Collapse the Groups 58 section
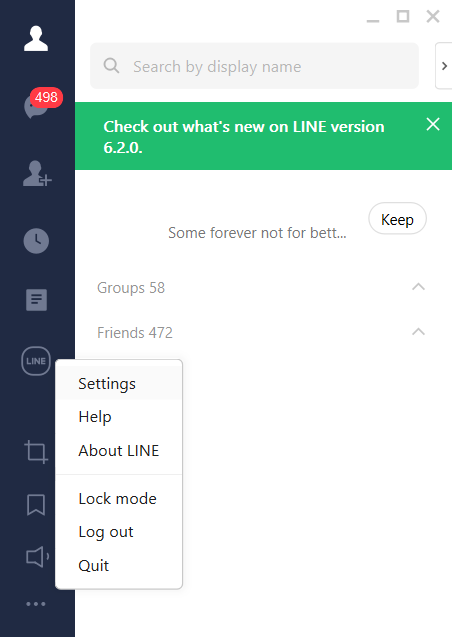The height and width of the screenshot is (637, 452). click(x=418, y=287)
